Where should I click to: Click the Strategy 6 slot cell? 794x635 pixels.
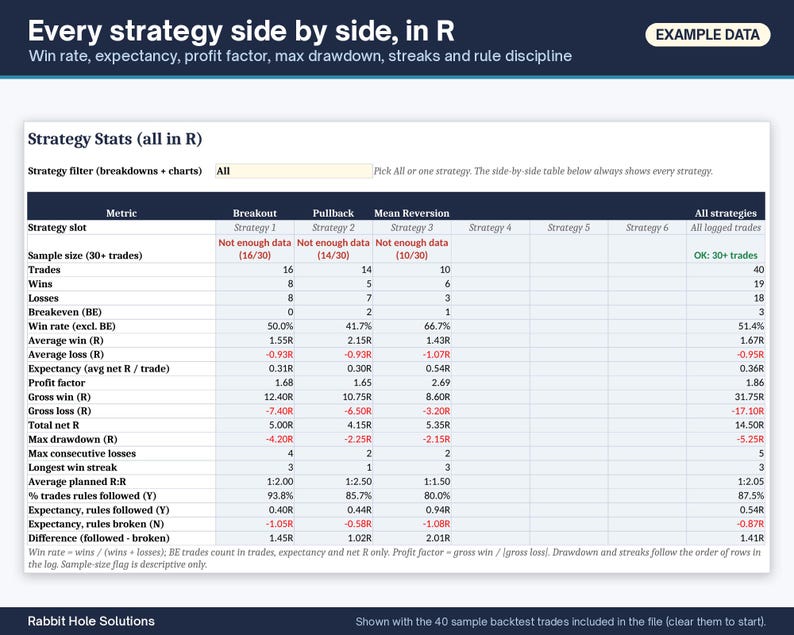[647, 227]
